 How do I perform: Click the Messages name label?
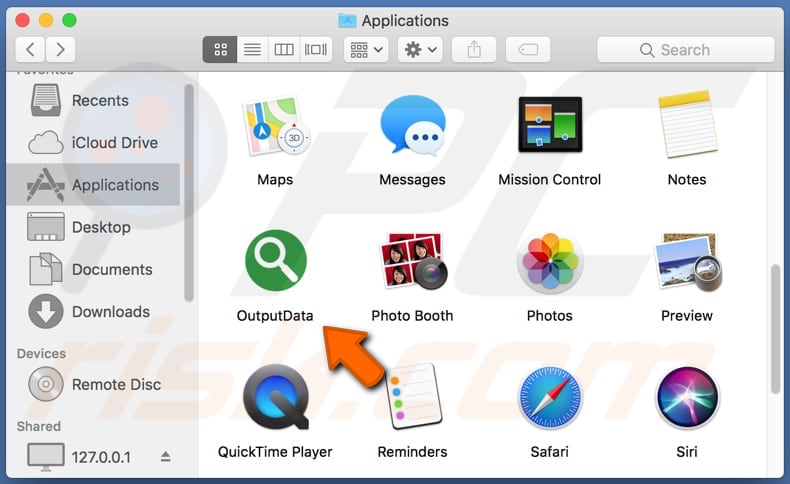click(x=412, y=179)
